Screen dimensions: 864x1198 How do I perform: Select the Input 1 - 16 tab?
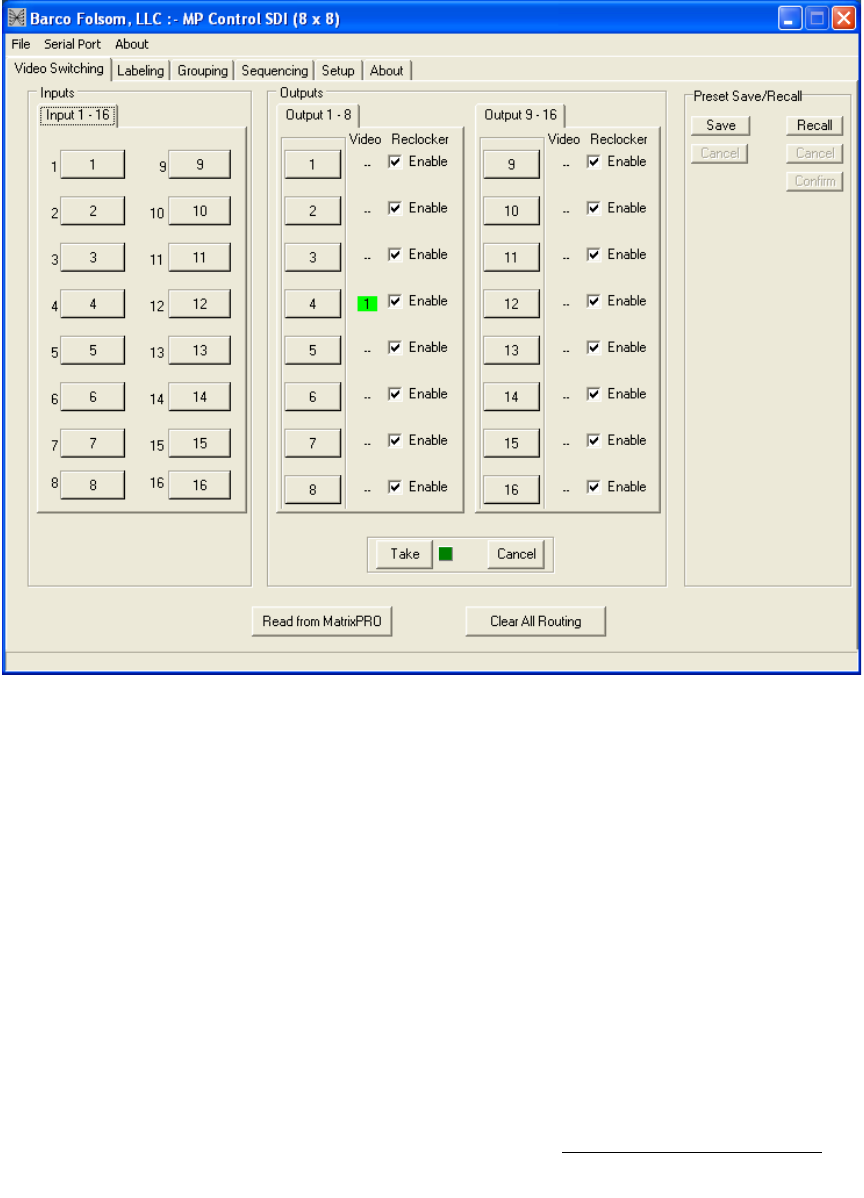coord(78,115)
